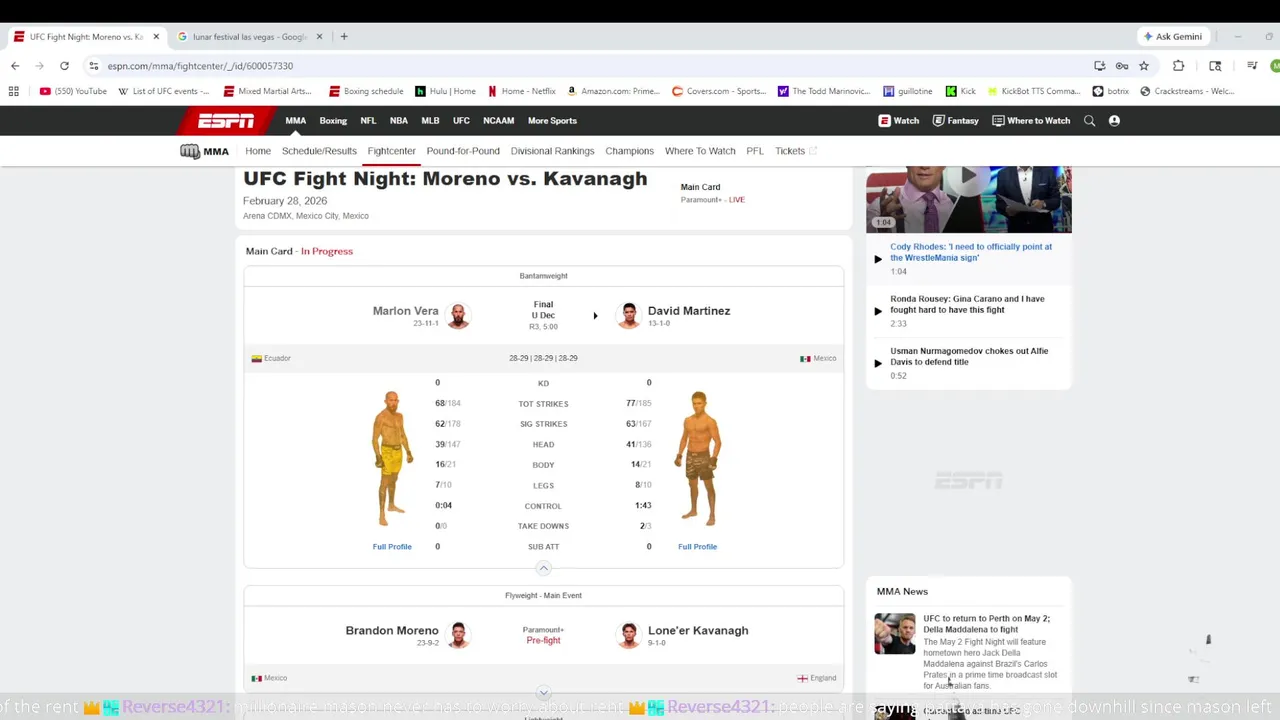1280x720 pixels.
Task: Click the Perth news article thumbnail
Action: tap(895, 634)
